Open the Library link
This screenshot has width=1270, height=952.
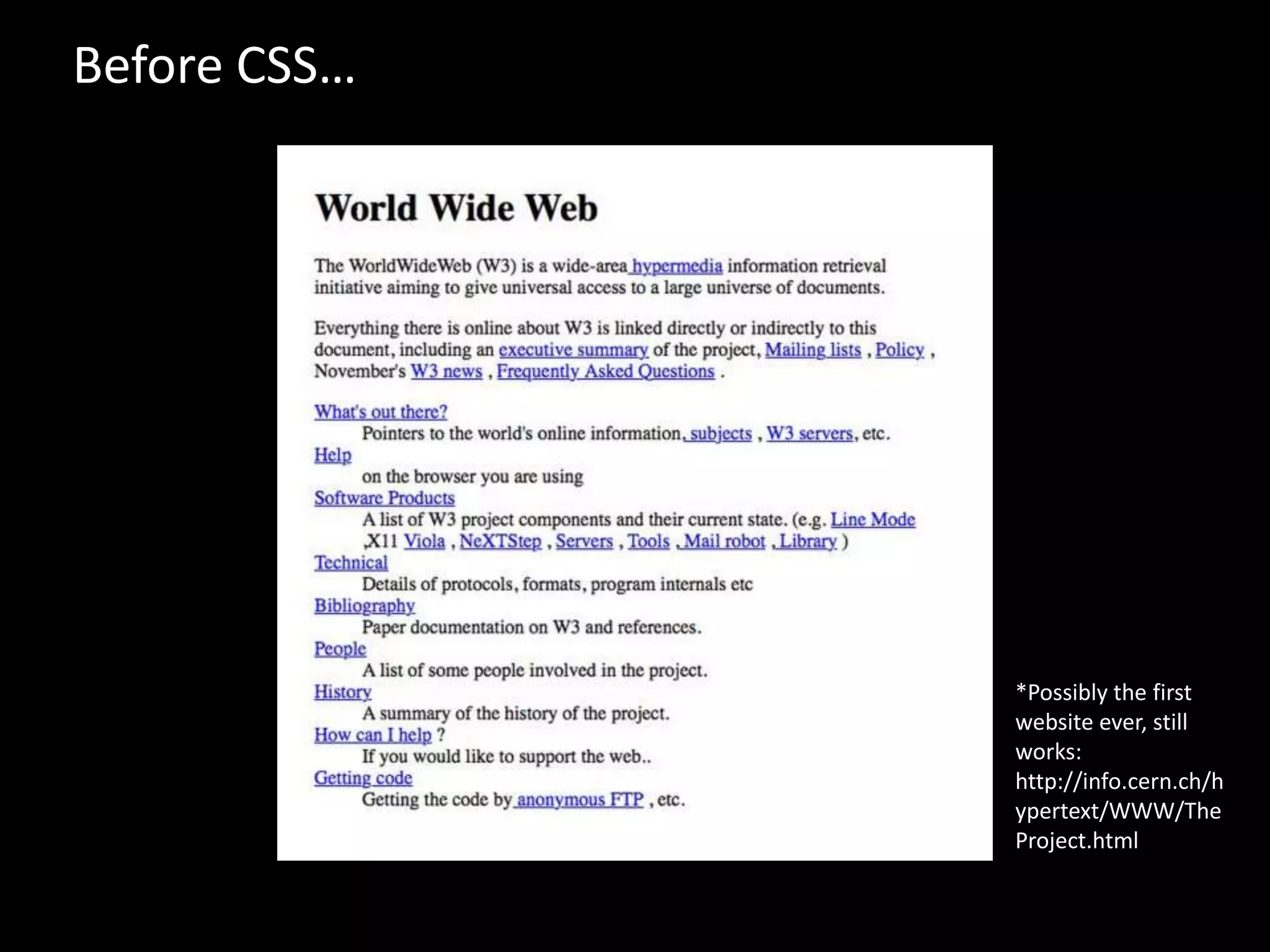(808, 541)
